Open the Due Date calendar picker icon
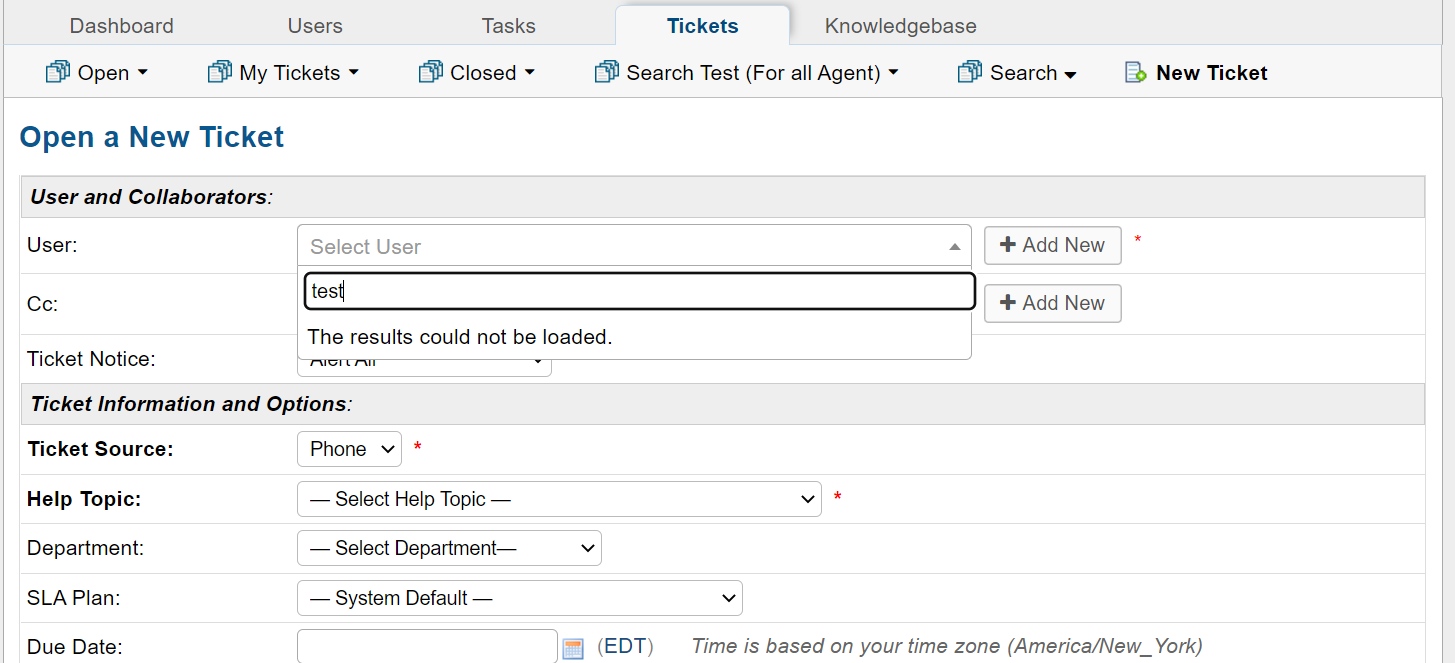The width and height of the screenshot is (1455, 663). [572, 648]
